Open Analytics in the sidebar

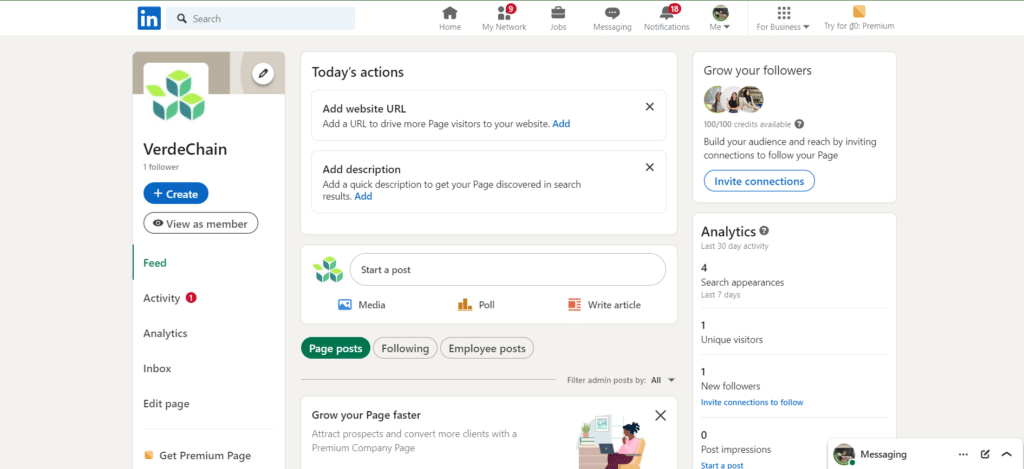(165, 333)
